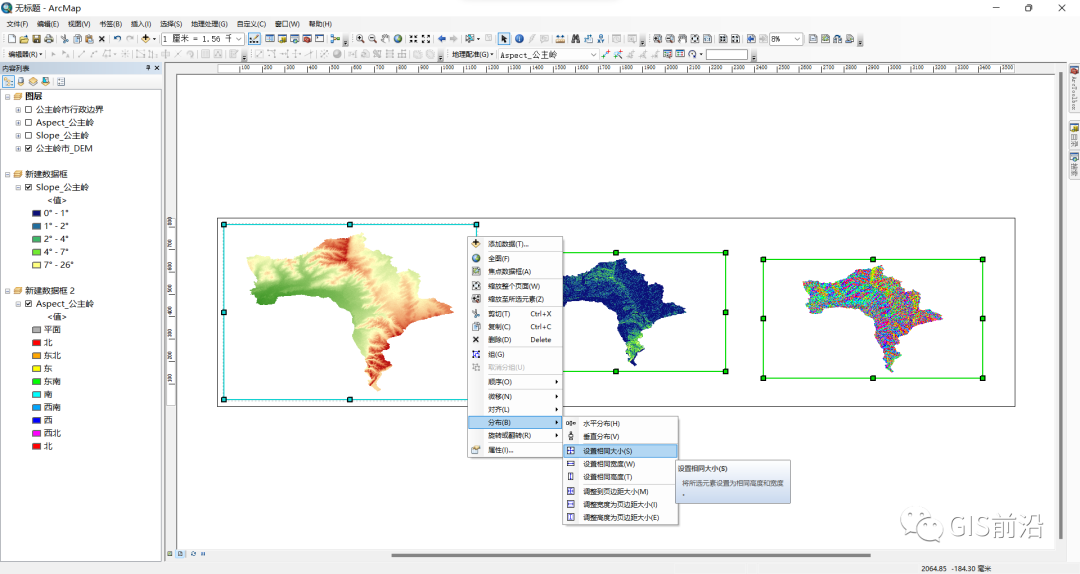Click the New document icon
This screenshot has height=574, width=1080.
pyautogui.click(x=12, y=39)
